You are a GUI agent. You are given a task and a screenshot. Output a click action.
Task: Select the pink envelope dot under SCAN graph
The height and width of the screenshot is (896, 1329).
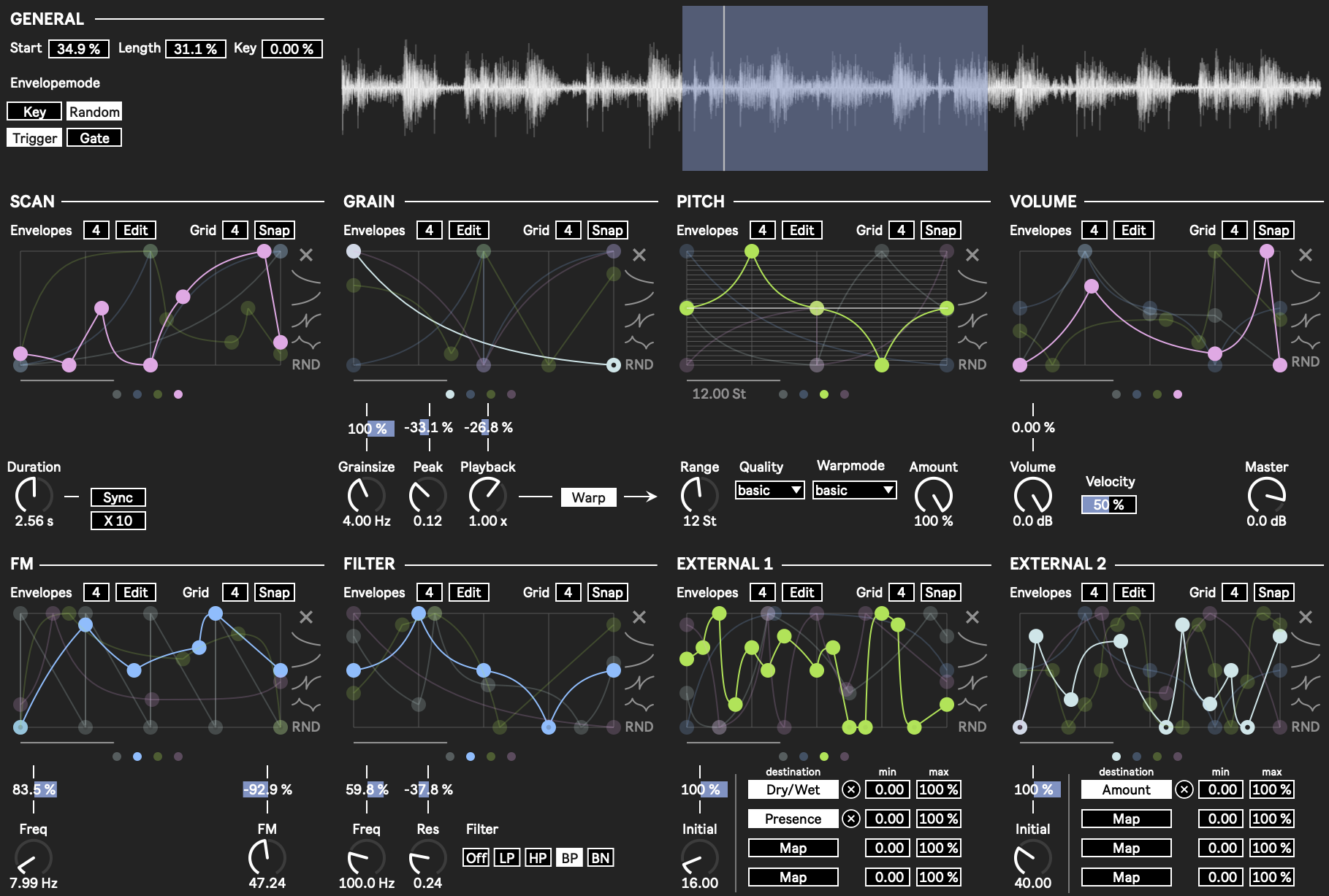(x=178, y=394)
